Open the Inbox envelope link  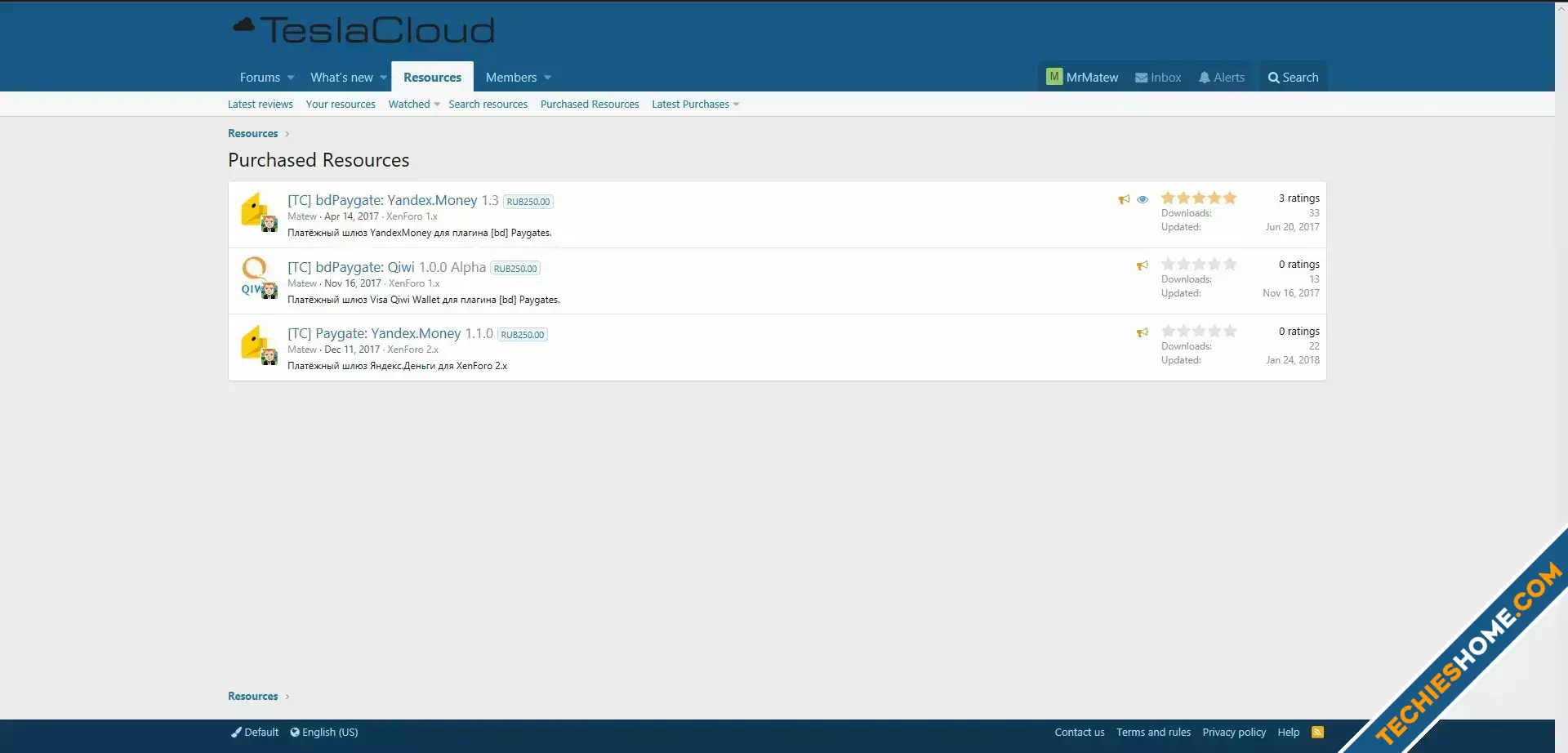(1158, 78)
